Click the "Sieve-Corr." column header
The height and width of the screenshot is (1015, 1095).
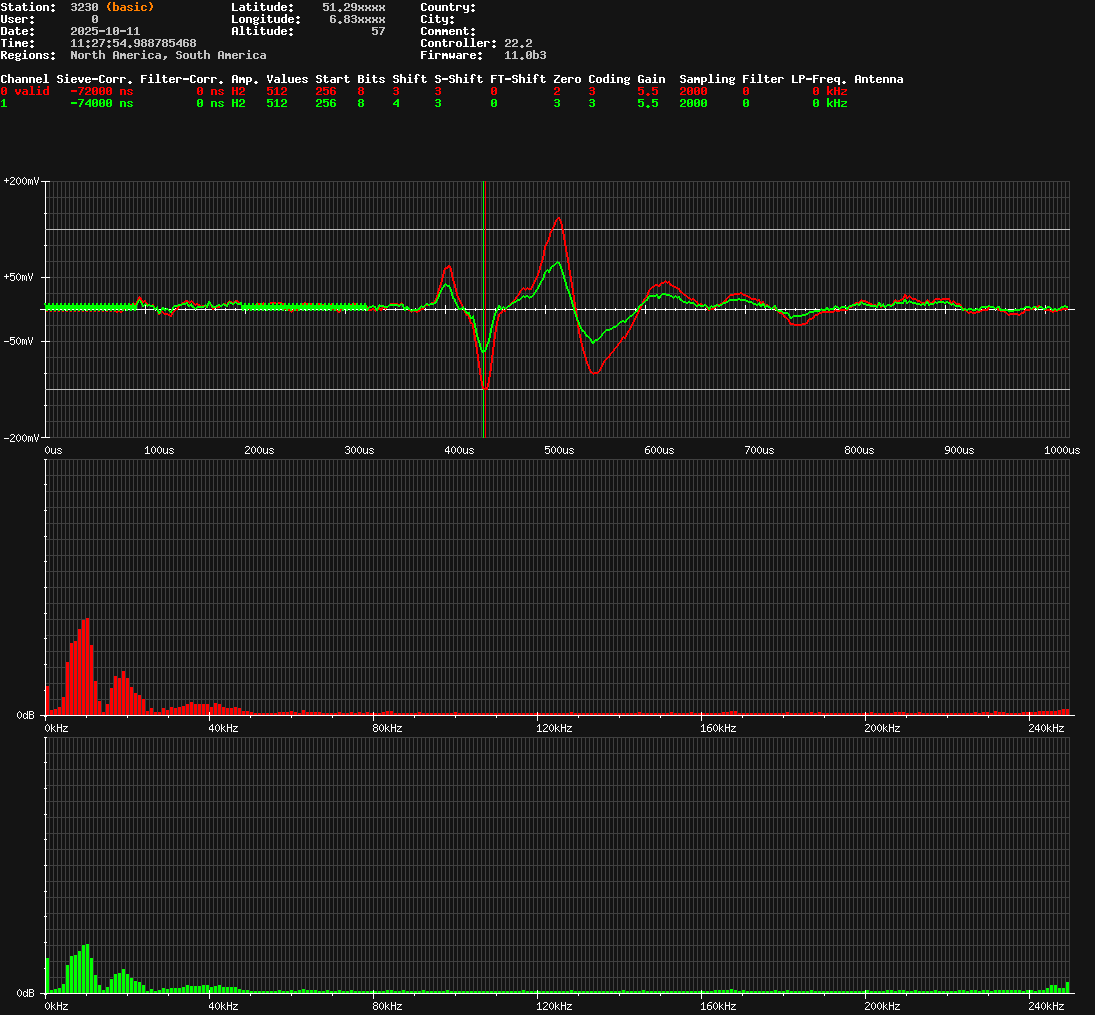pyautogui.click(x=95, y=79)
